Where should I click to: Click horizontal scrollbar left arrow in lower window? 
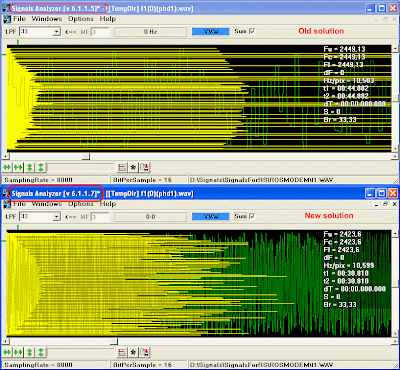5,341
